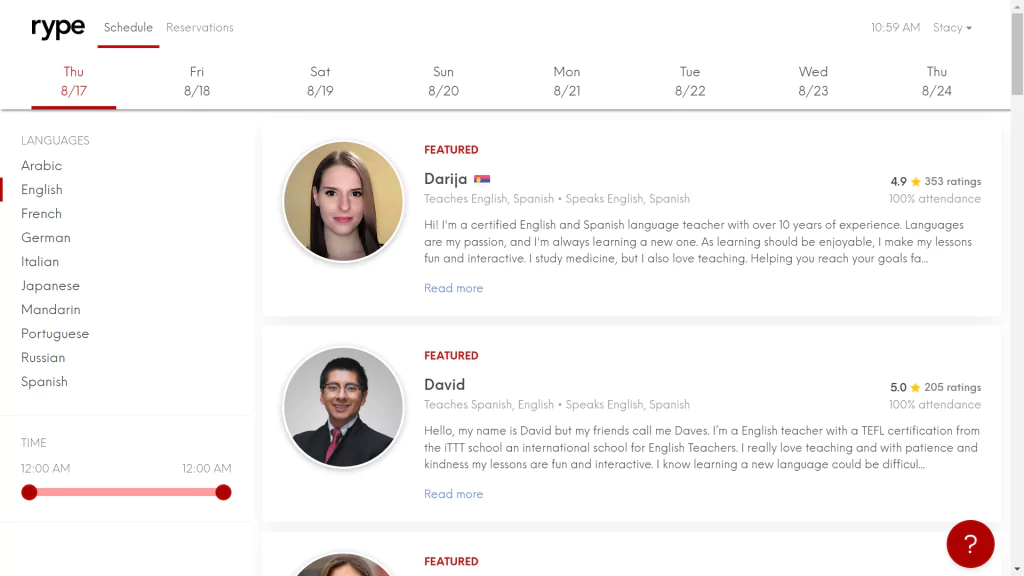Select the Tue 8/22 date tab
Viewport: 1024px width, 576px height.
(x=690, y=82)
